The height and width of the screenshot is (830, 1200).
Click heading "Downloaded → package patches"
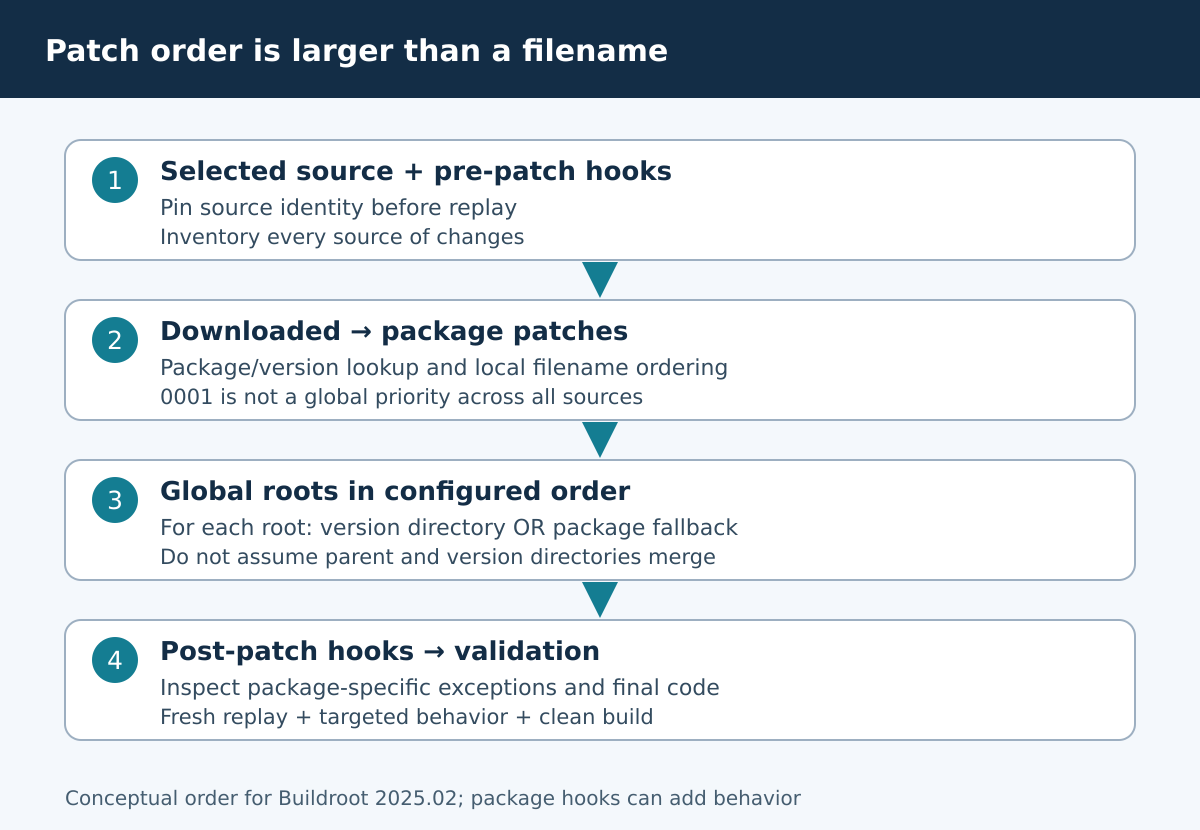pyautogui.click(x=394, y=332)
